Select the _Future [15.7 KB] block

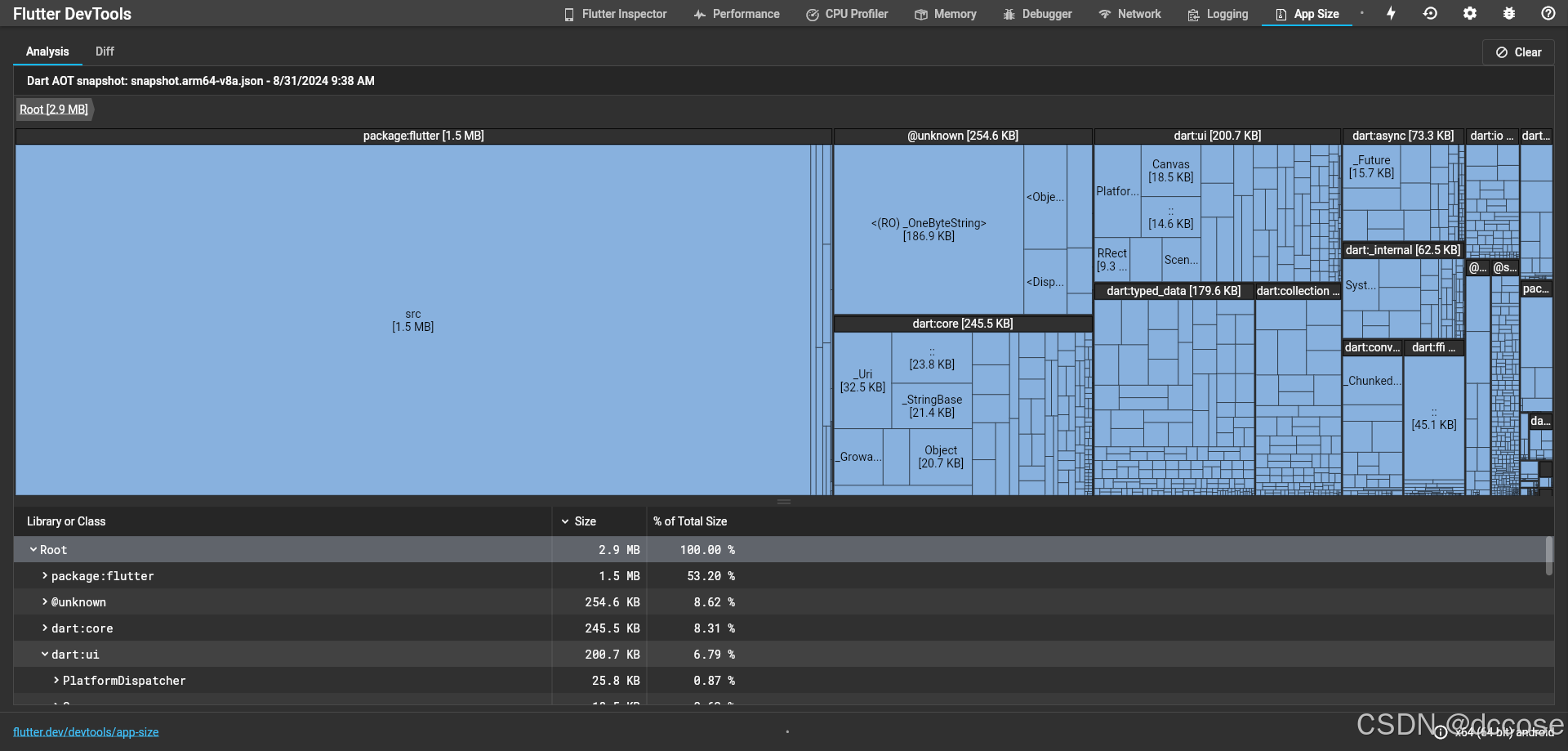point(1372,167)
